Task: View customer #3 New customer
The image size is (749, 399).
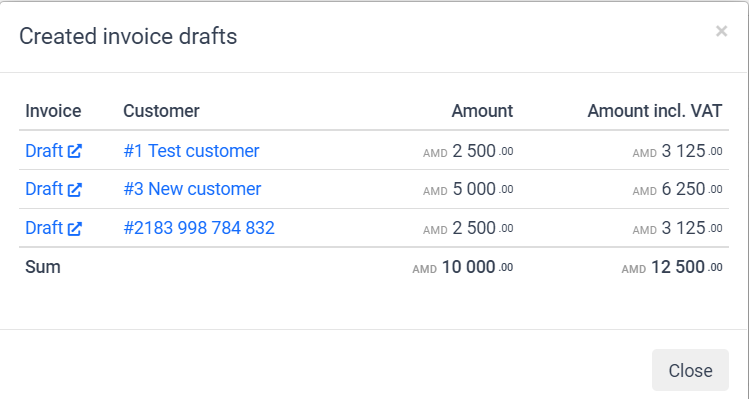Action: (192, 189)
